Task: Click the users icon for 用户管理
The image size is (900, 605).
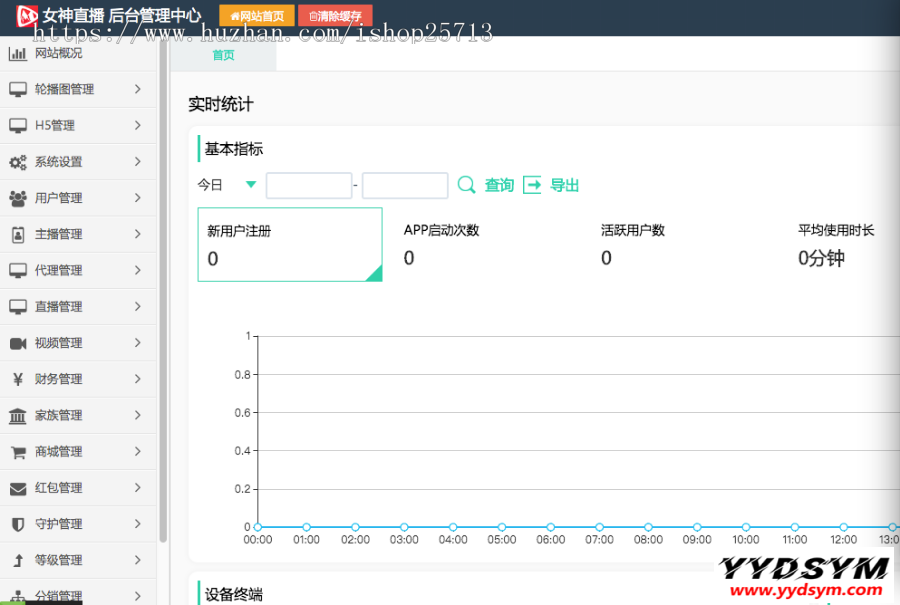Action: (18, 198)
